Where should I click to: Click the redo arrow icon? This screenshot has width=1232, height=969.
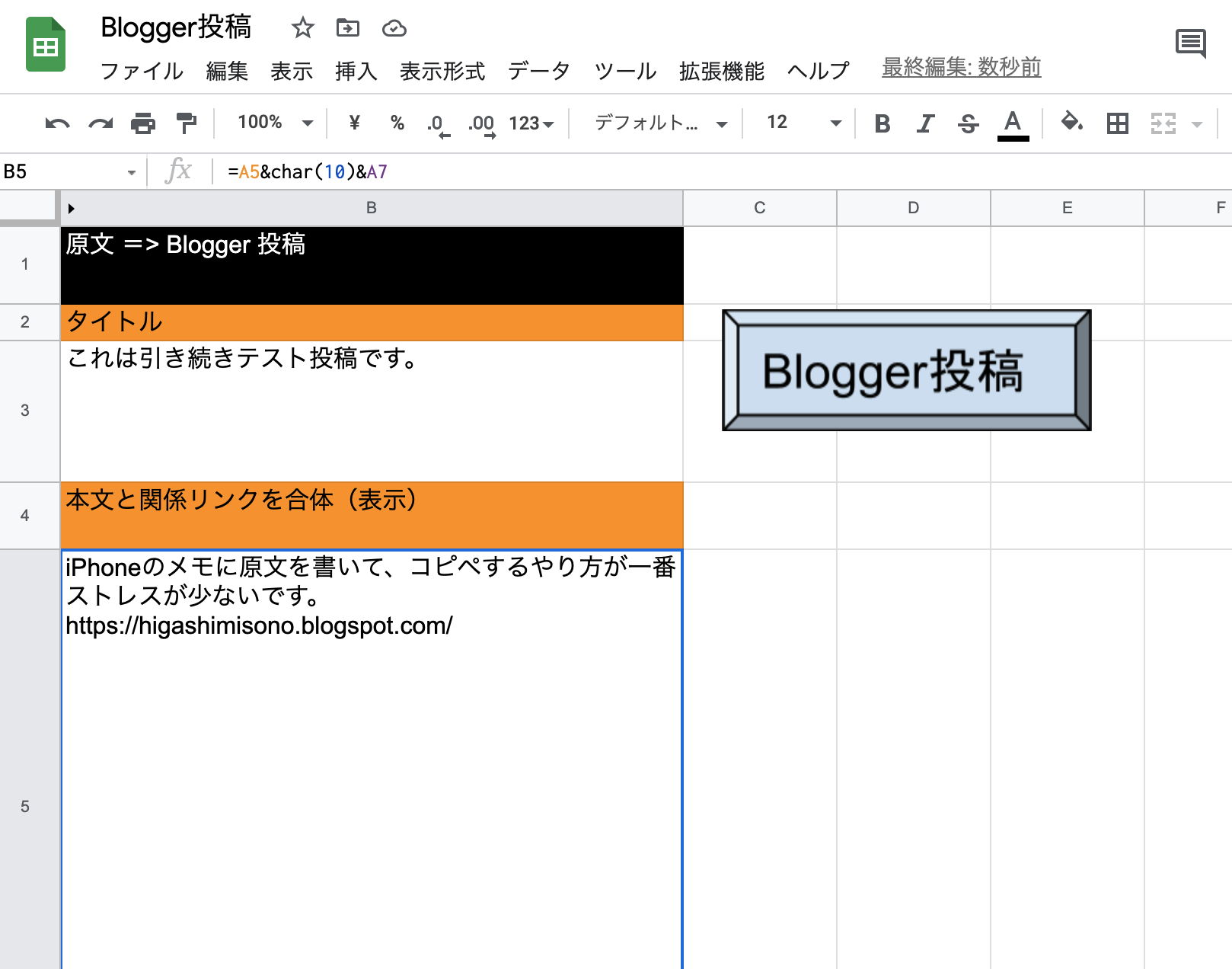101,123
